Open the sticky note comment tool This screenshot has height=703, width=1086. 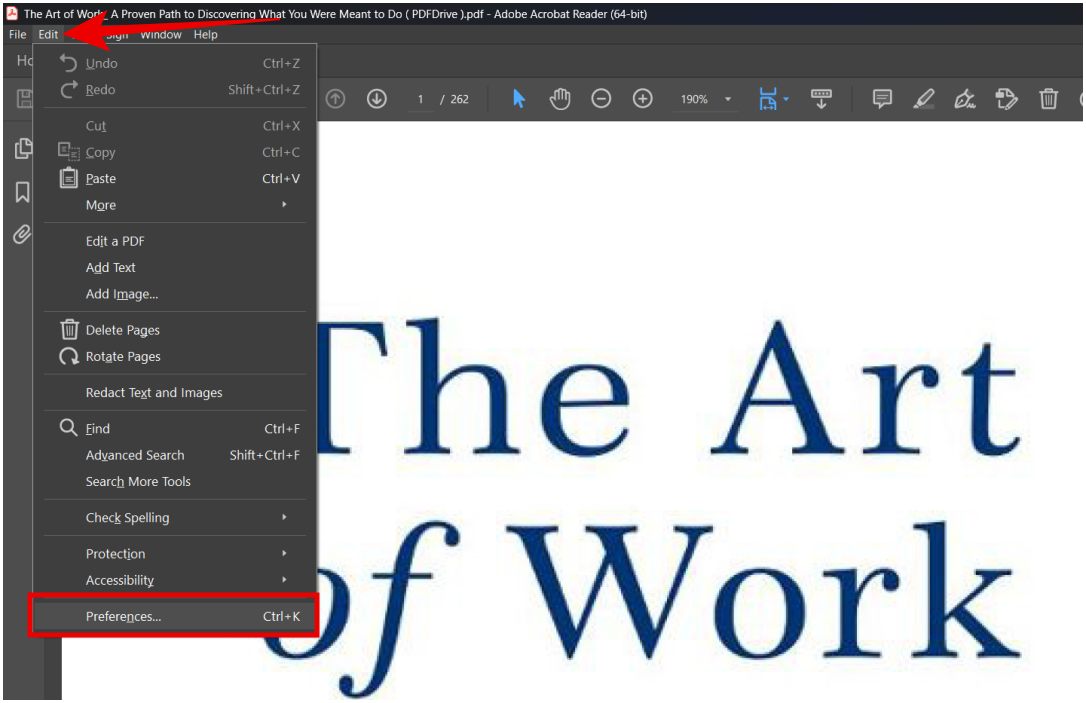tap(883, 99)
